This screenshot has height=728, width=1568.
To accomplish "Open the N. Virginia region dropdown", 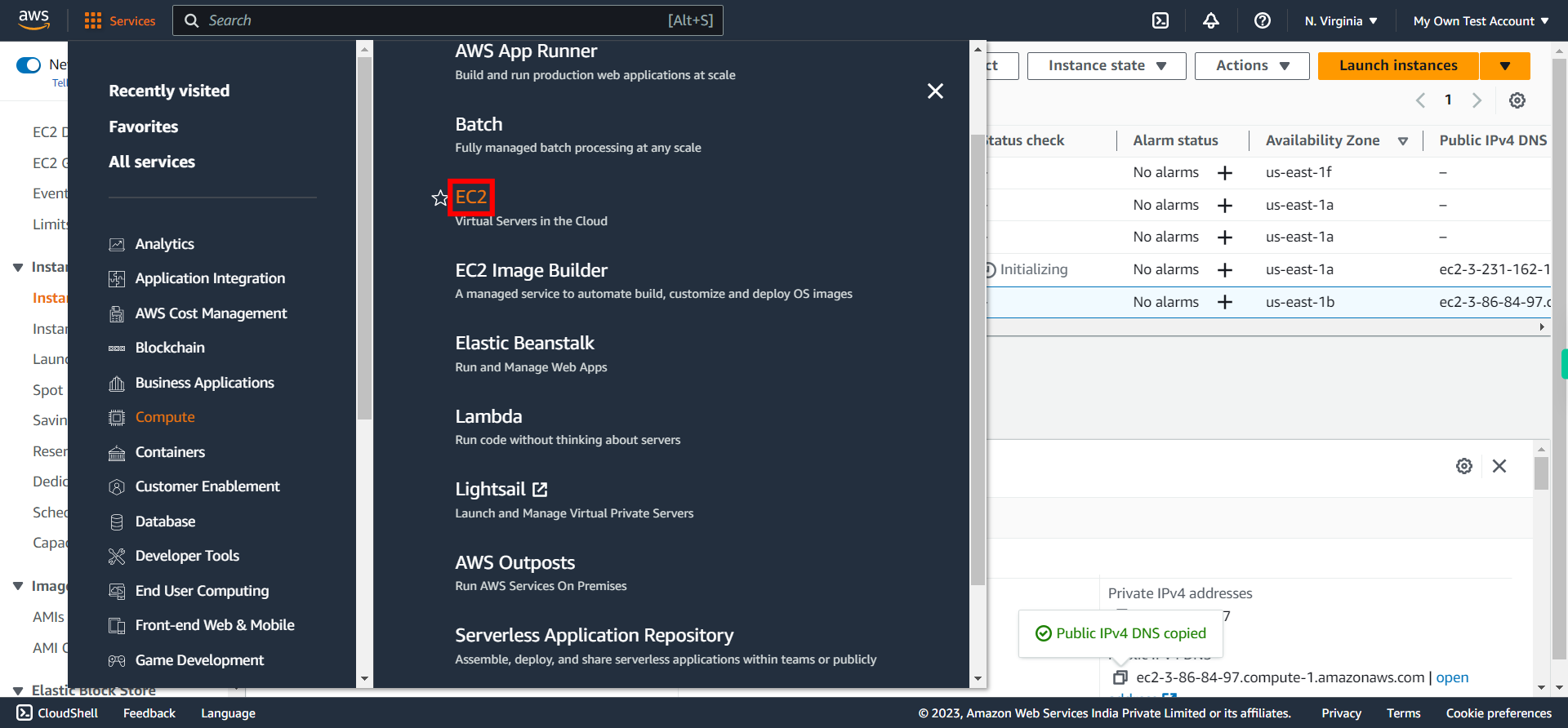I will 1341,21.
